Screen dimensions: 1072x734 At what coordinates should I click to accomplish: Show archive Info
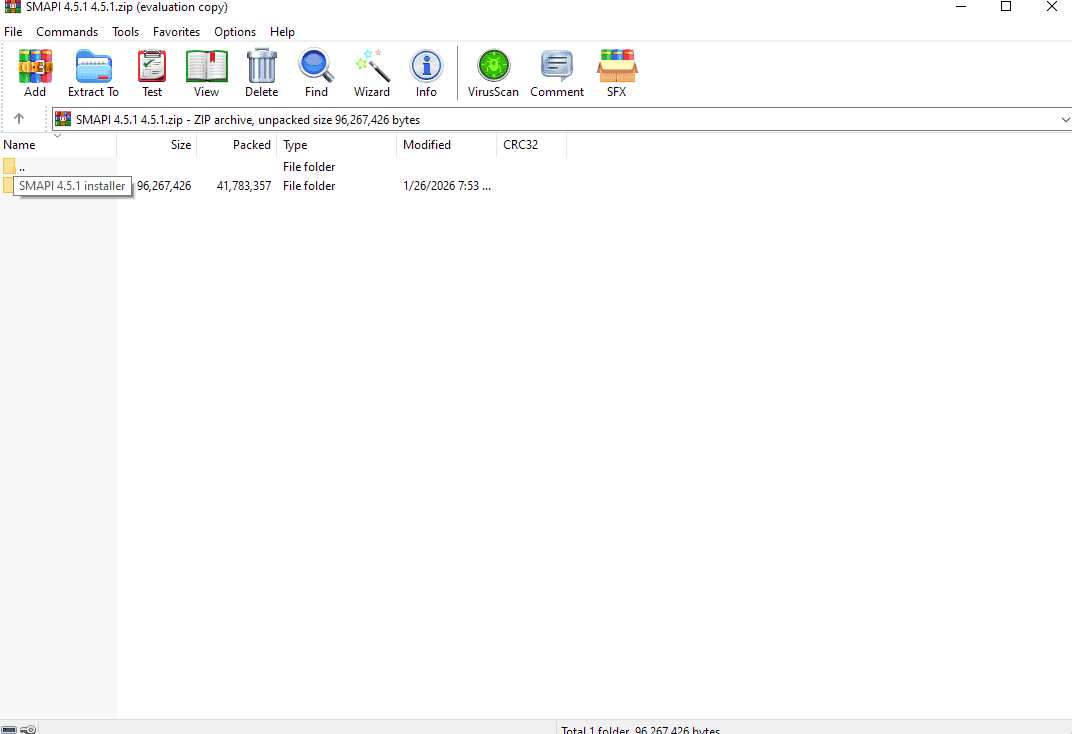(426, 74)
